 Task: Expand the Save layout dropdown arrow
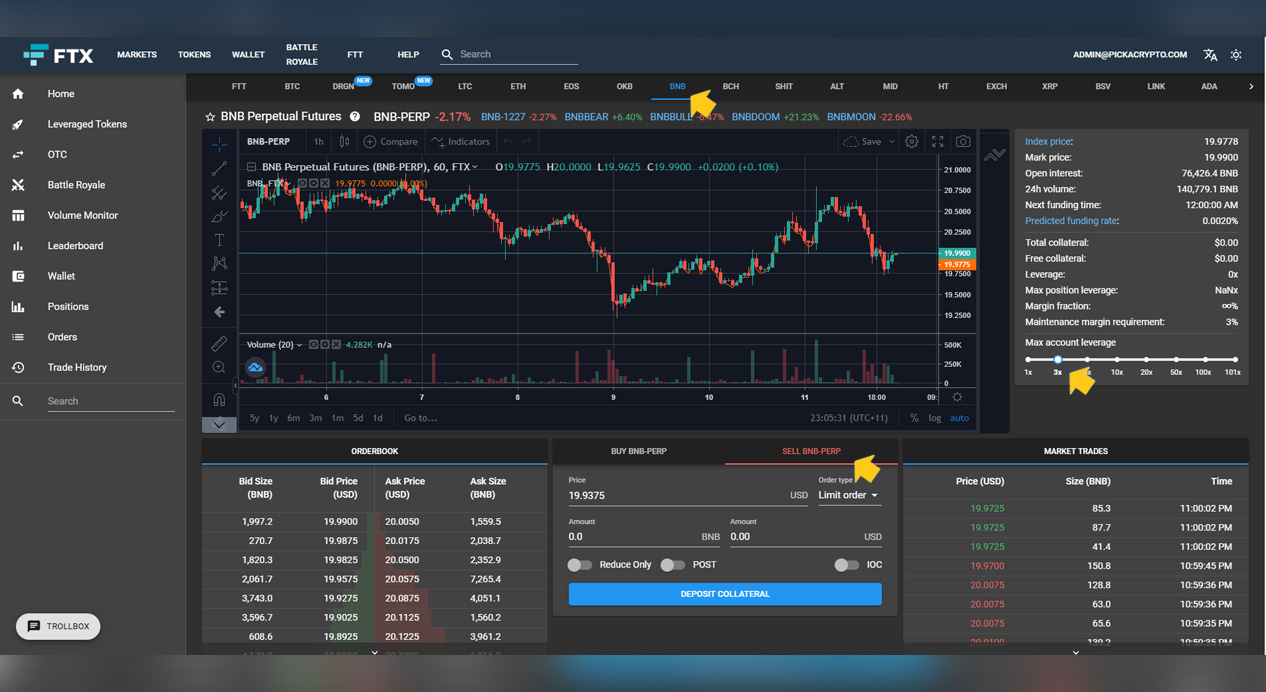coord(891,142)
